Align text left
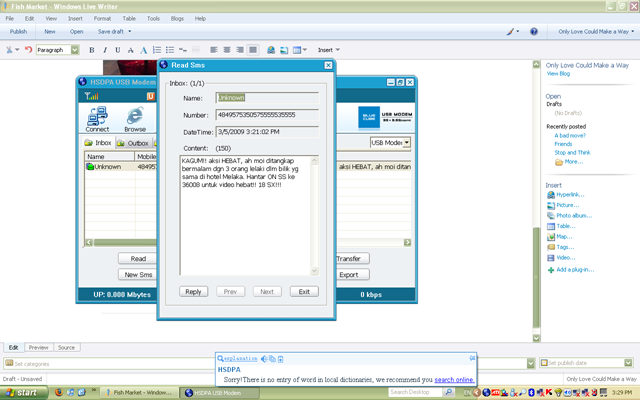640x400 pixels. (213, 50)
